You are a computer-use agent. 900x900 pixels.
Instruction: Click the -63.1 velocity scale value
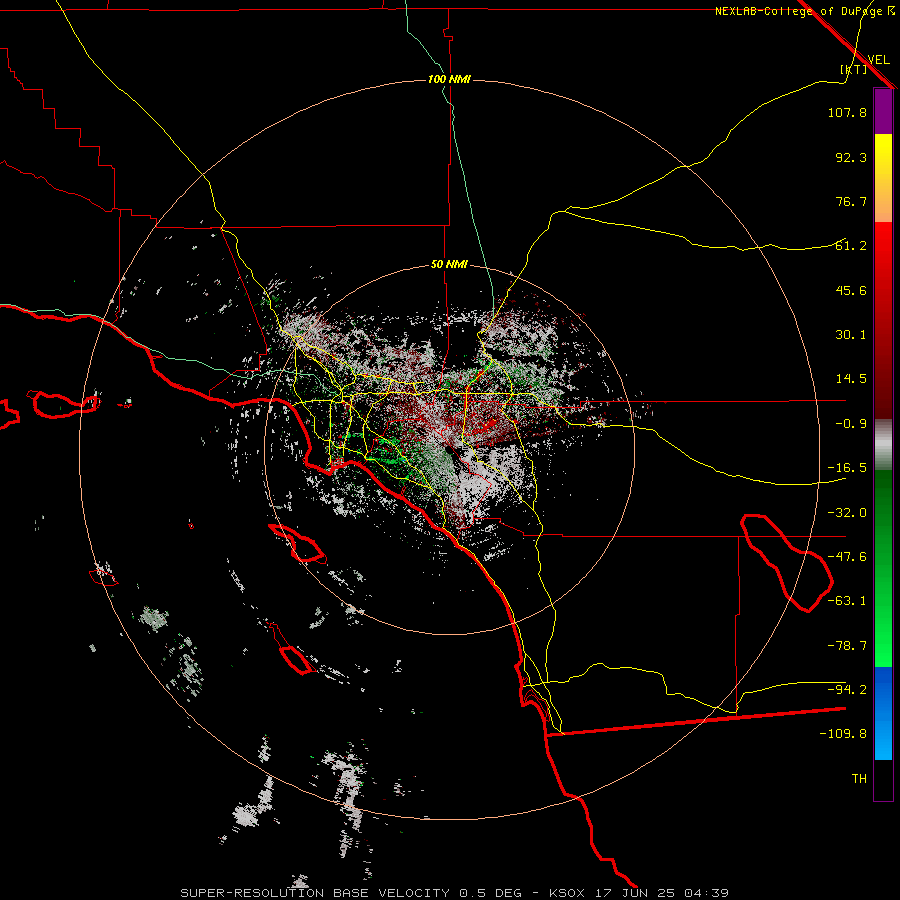click(x=847, y=601)
